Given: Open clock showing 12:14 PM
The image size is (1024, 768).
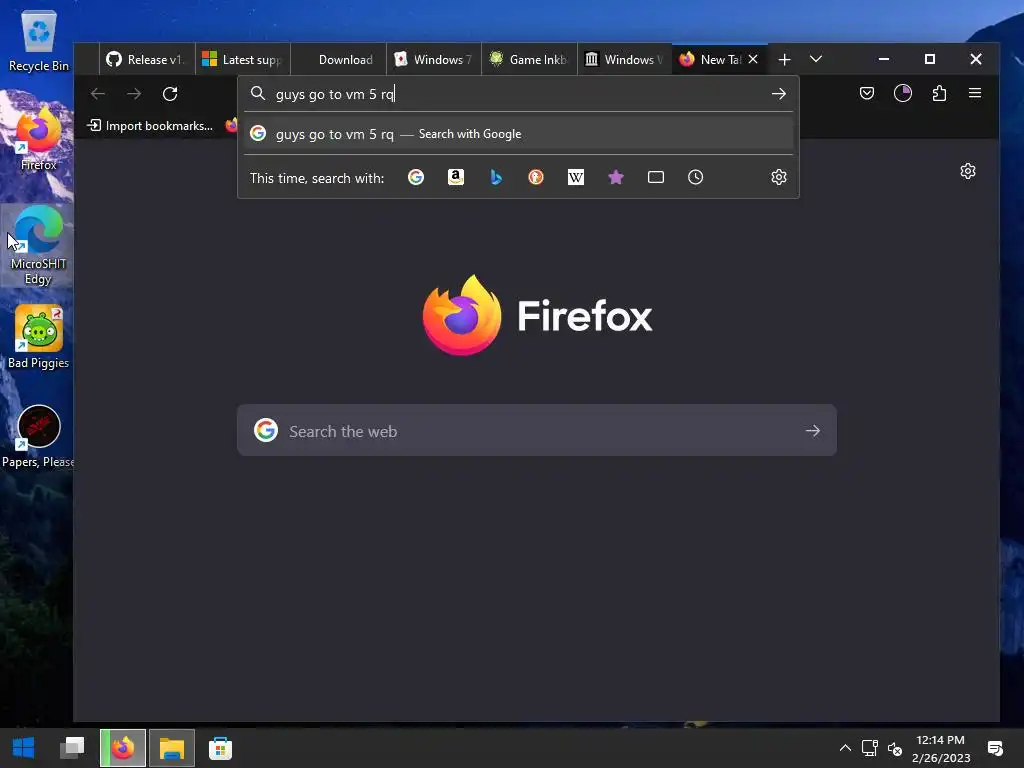Looking at the screenshot, I should tap(940, 748).
